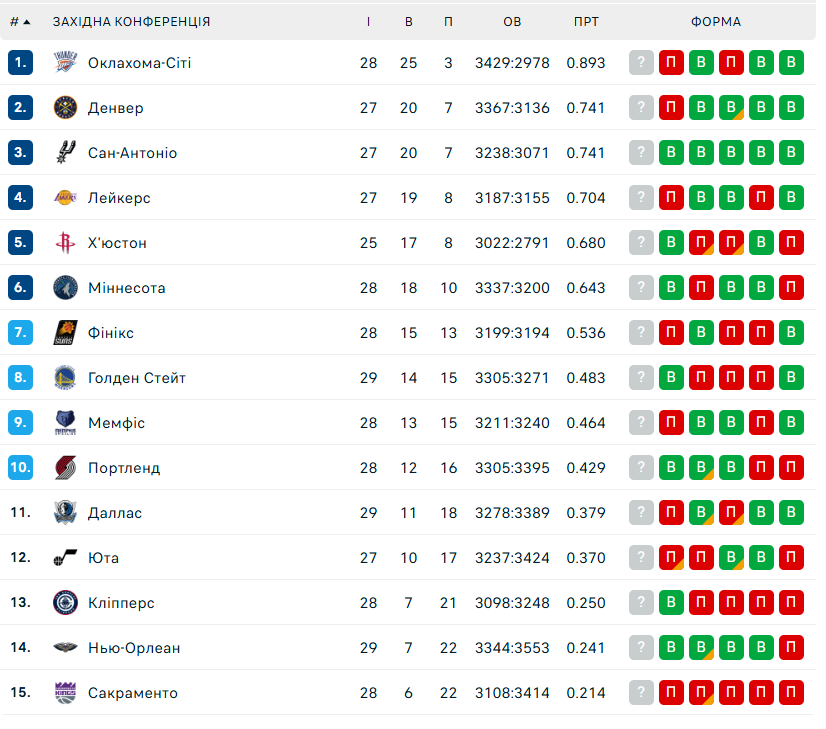Click San Antonio's last green В form badge

point(791,153)
